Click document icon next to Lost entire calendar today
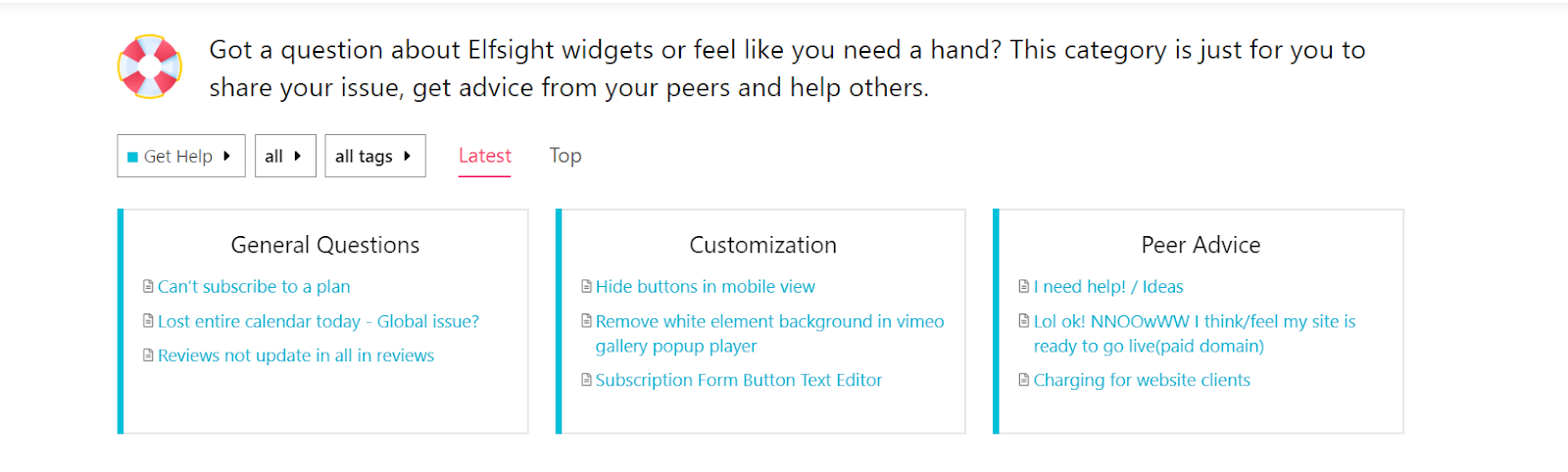This screenshot has width=1568, height=472. (149, 320)
